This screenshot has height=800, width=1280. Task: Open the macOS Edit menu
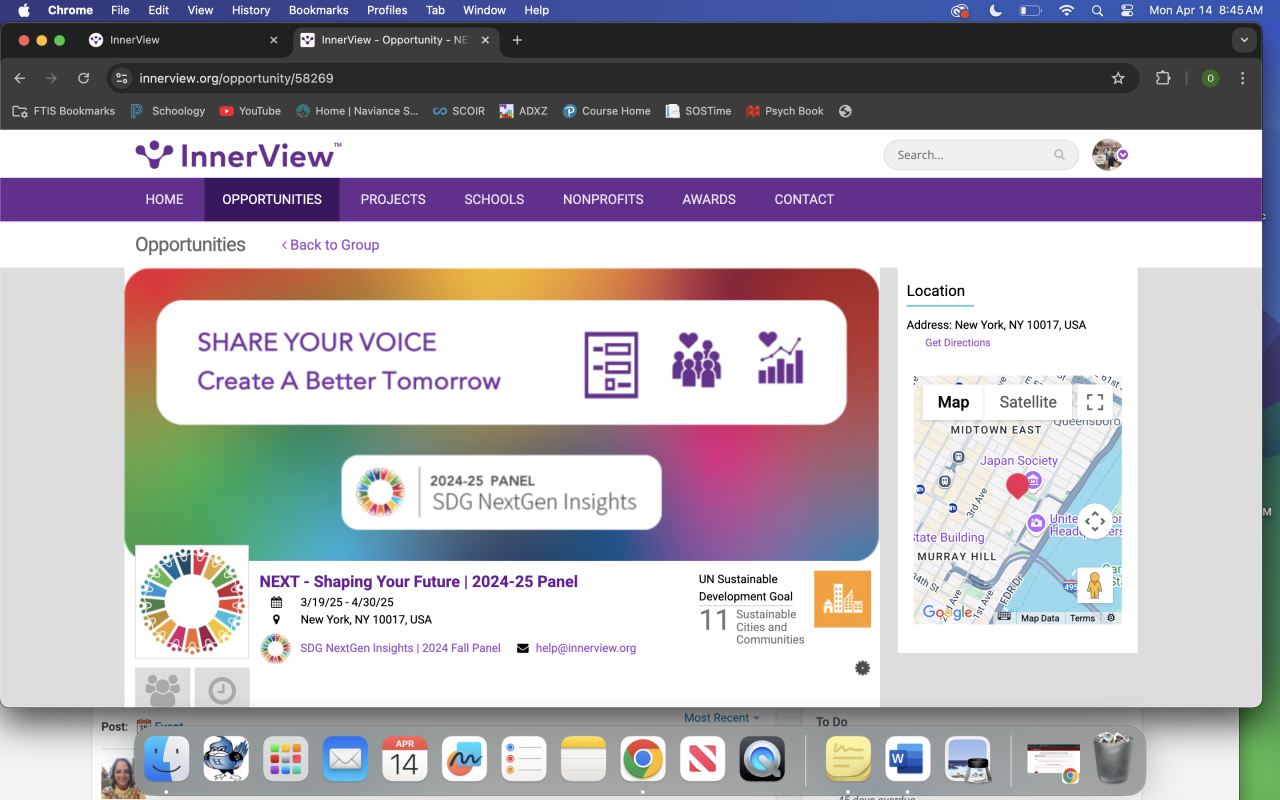click(x=158, y=10)
